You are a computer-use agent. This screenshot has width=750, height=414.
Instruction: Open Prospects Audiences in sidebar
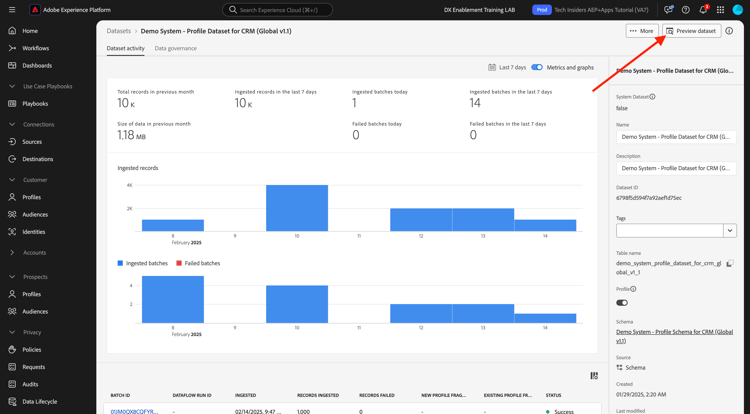[x=35, y=312]
